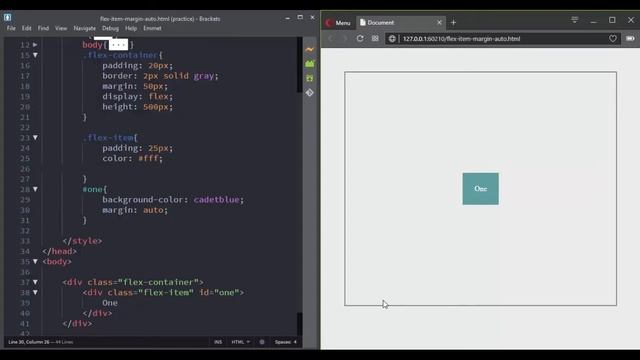The image size is (640, 360).
Task: Click the globe site info icon
Action: (392, 39)
